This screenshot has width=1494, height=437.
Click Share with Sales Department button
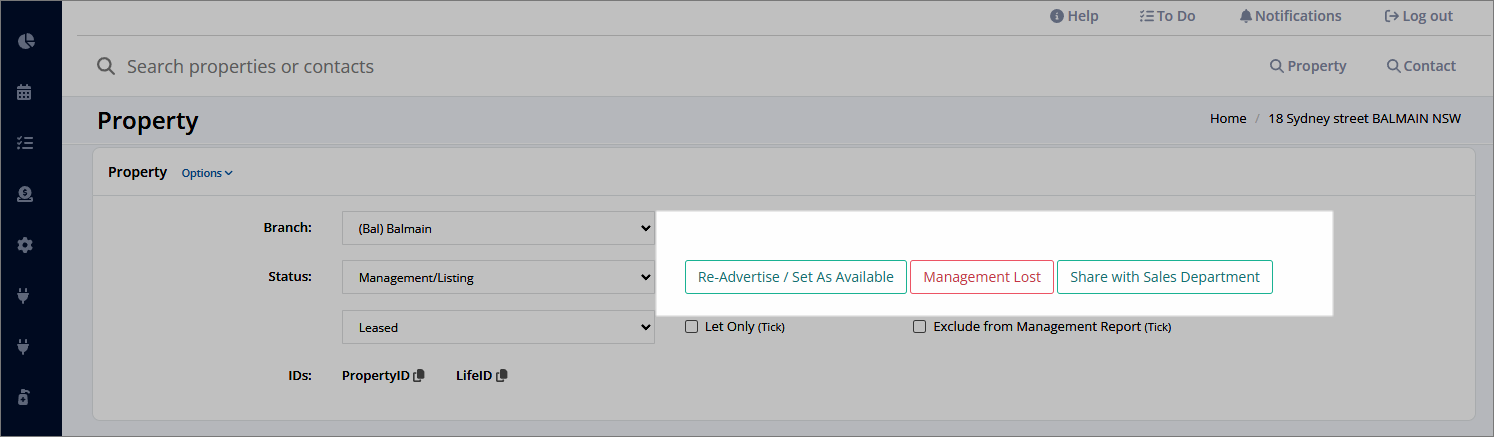1165,277
